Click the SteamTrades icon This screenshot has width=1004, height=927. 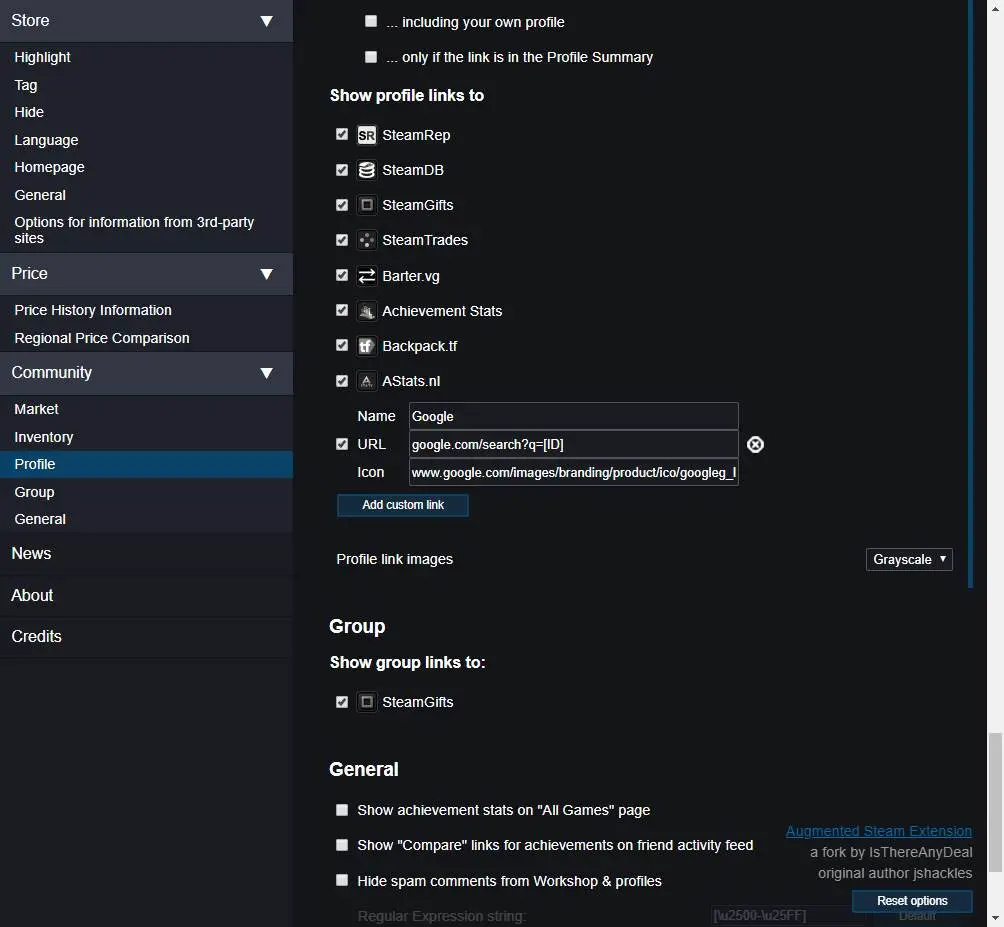366,240
